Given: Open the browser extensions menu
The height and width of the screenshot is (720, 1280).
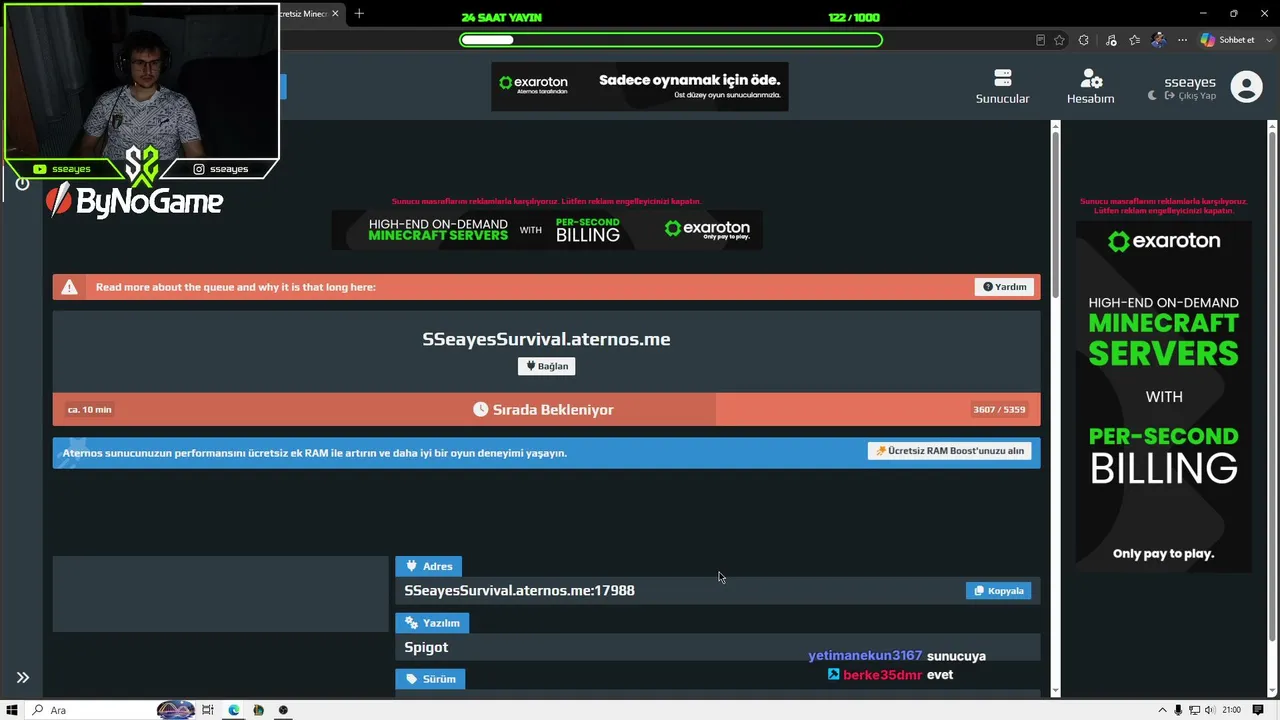Looking at the screenshot, I should pyautogui.click(x=1084, y=40).
